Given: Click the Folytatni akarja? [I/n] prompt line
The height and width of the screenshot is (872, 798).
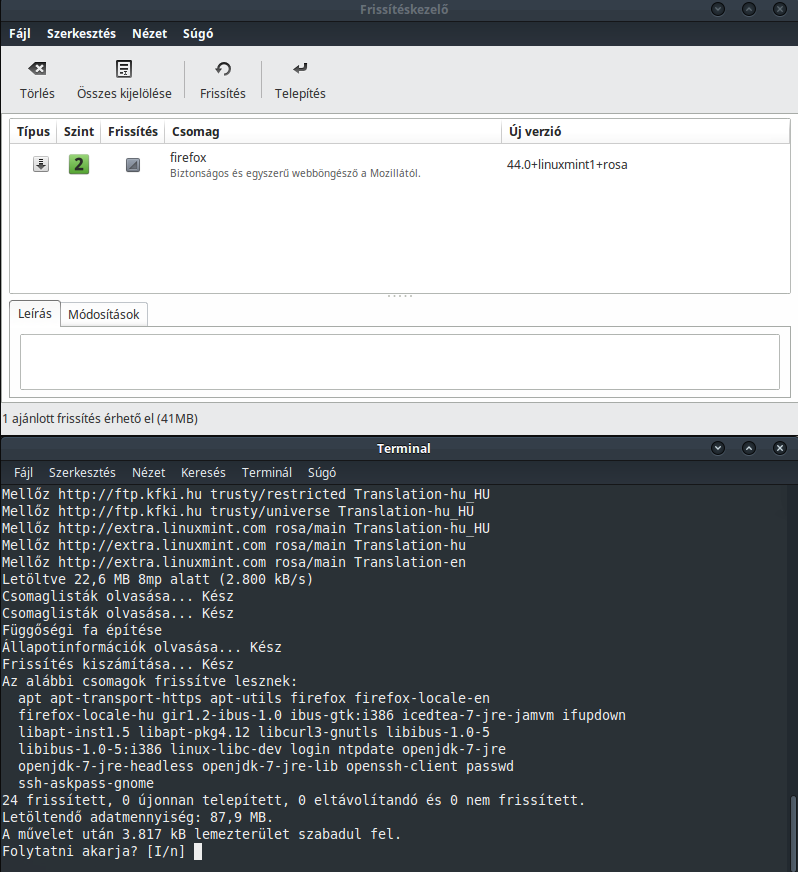Looking at the screenshot, I should (93, 851).
